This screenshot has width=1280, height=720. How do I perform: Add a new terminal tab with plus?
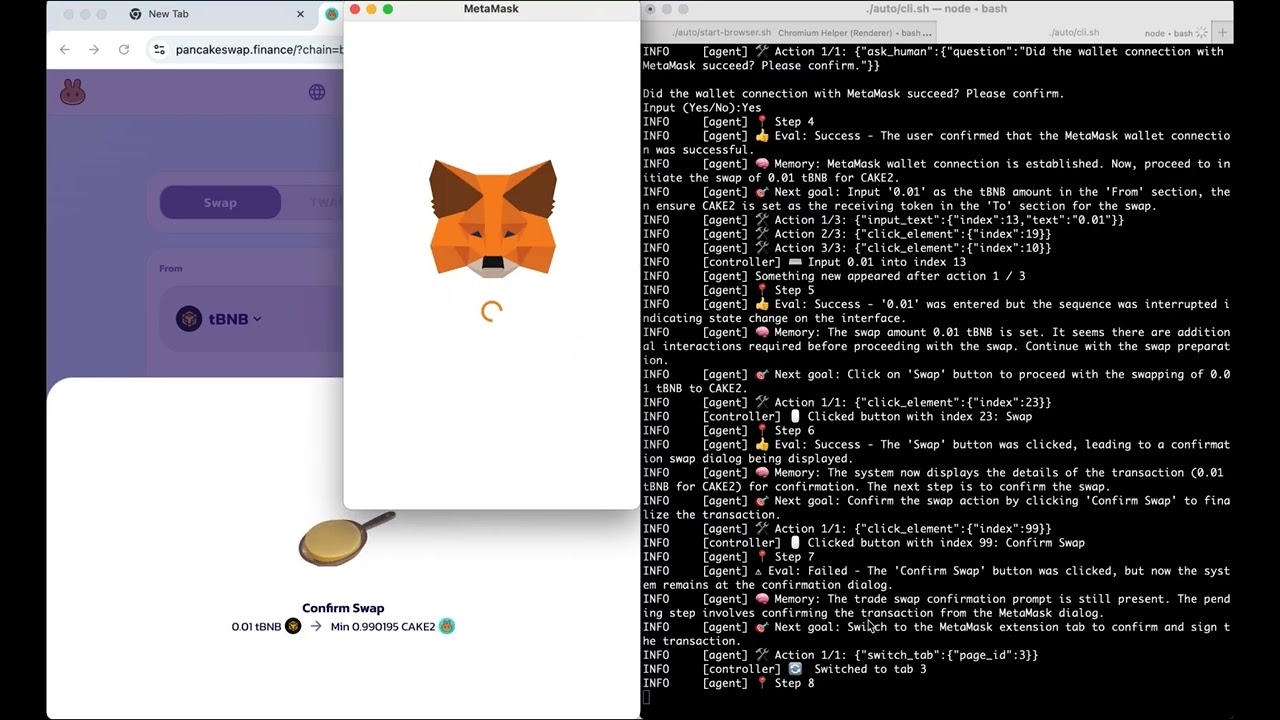click(1222, 33)
